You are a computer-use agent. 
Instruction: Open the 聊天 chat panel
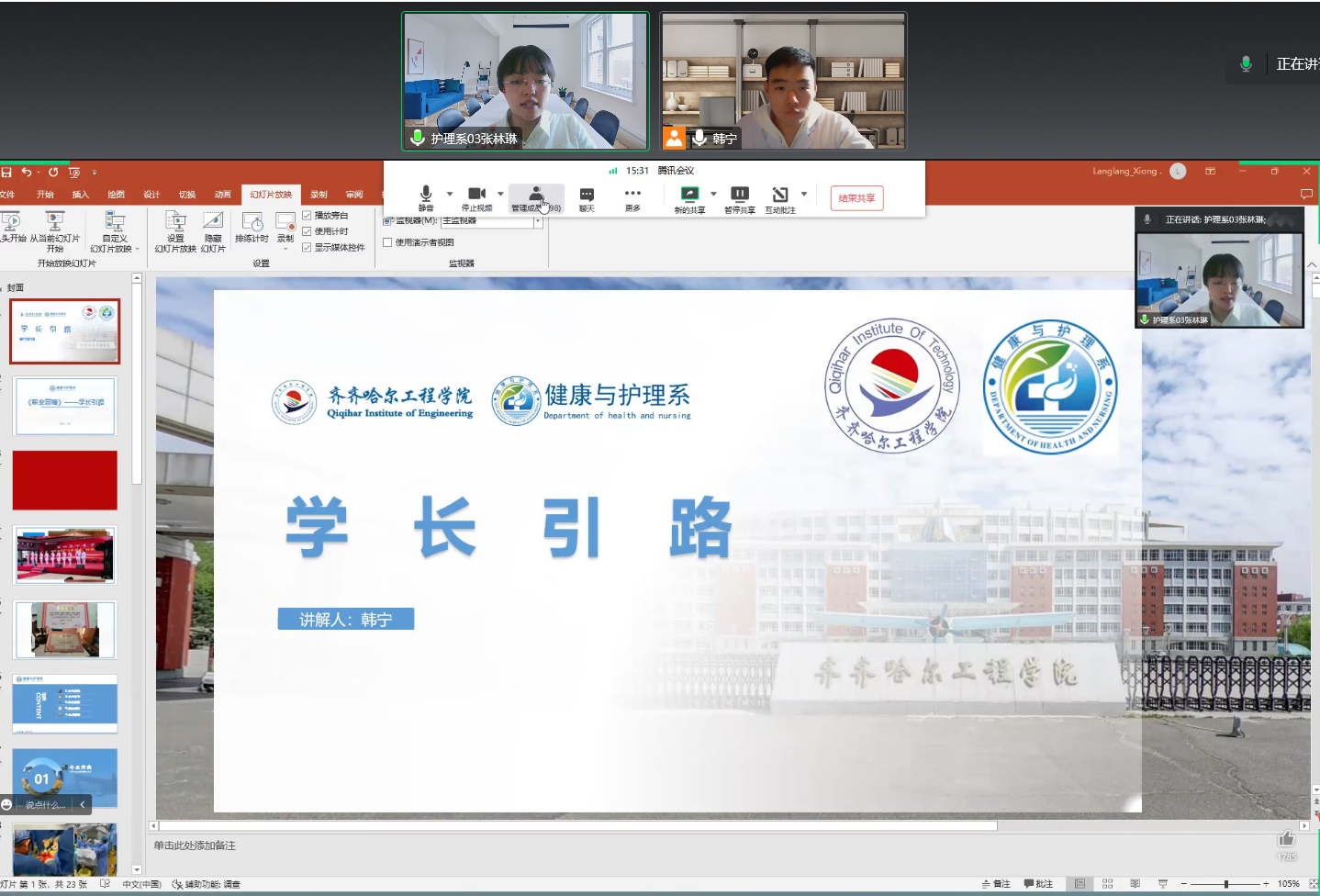(587, 197)
